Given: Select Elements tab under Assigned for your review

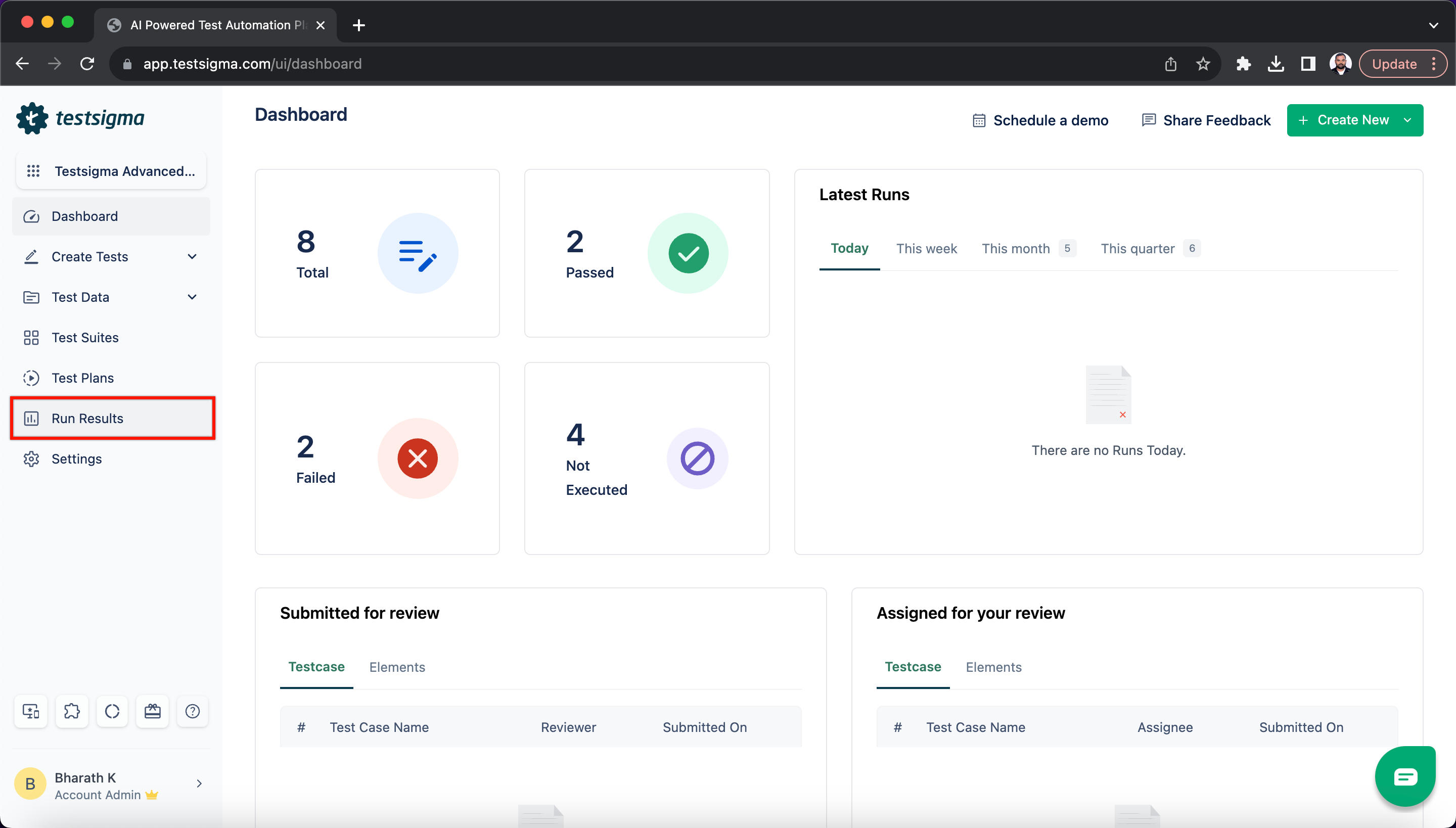Looking at the screenshot, I should pos(993,667).
